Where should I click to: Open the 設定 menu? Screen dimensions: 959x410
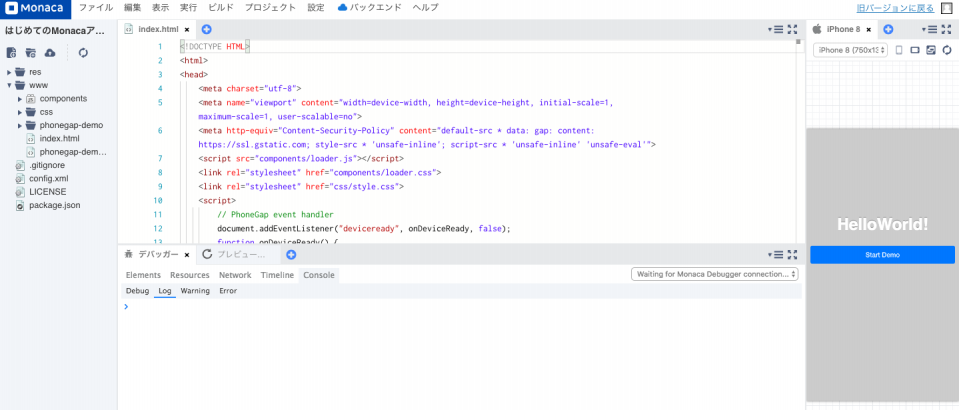(x=316, y=8)
